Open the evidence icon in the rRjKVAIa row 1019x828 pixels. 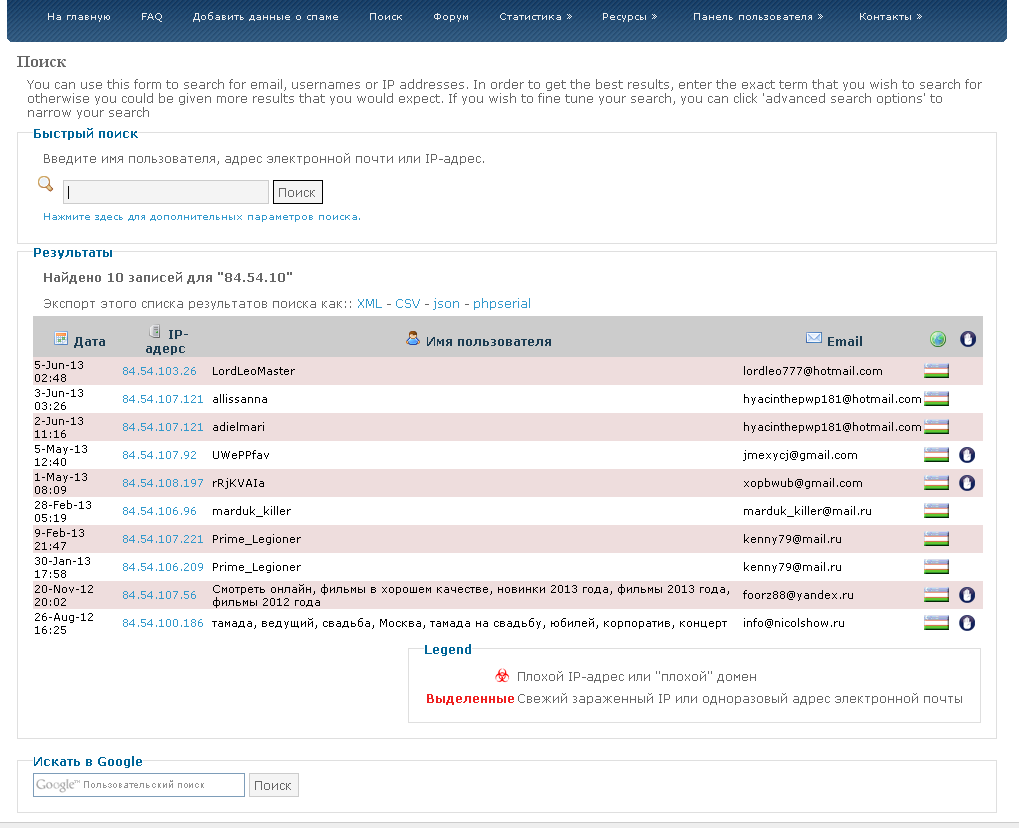(x=967, y=483)
